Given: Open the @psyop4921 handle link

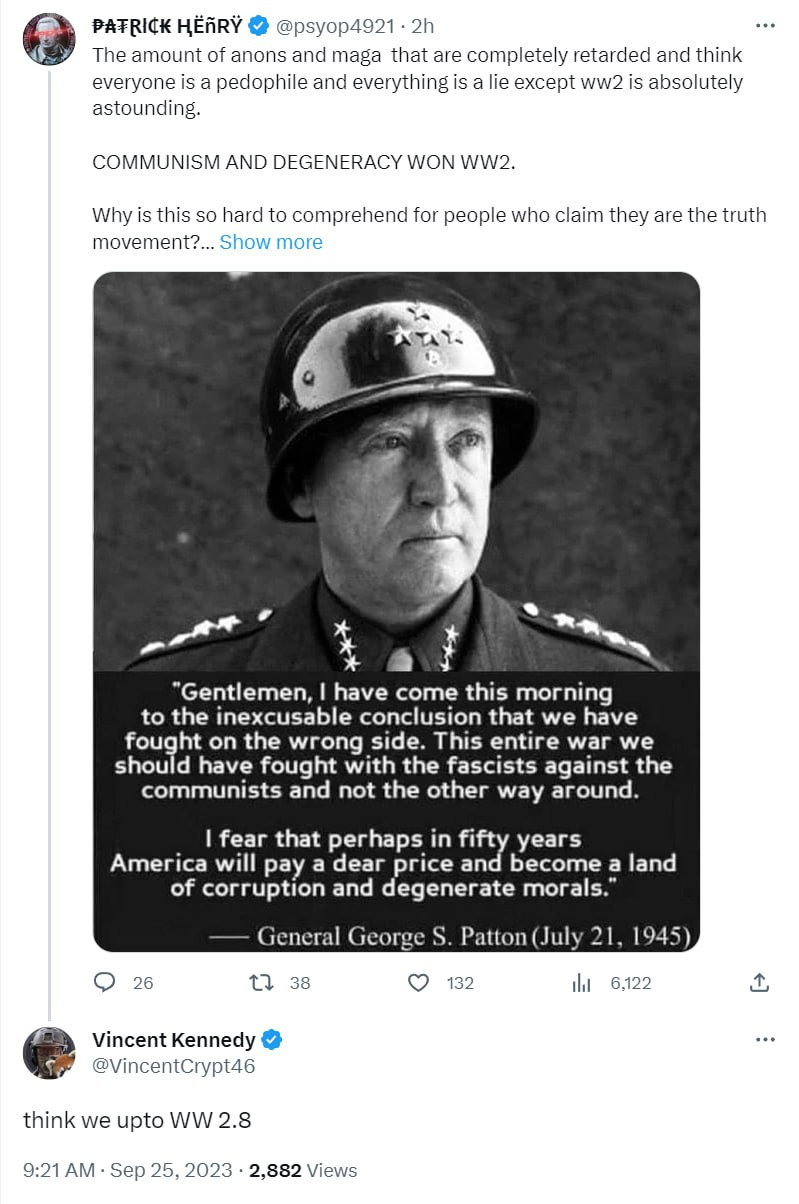Looking at the screenshot, I should pos(336,25).
